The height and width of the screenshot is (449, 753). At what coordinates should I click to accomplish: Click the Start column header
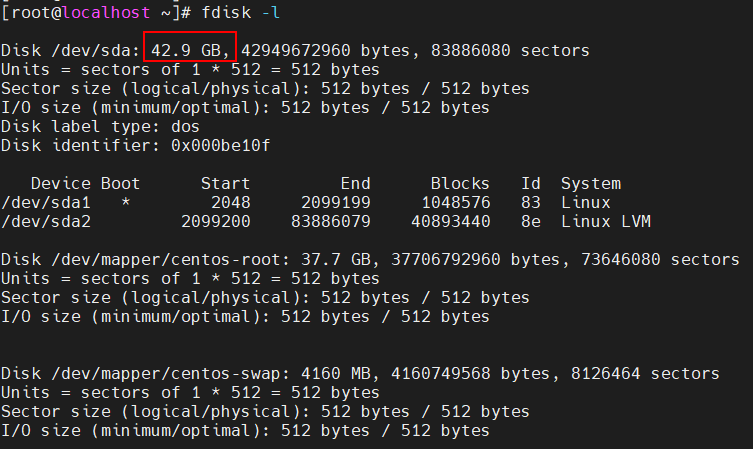click(225, 183)
